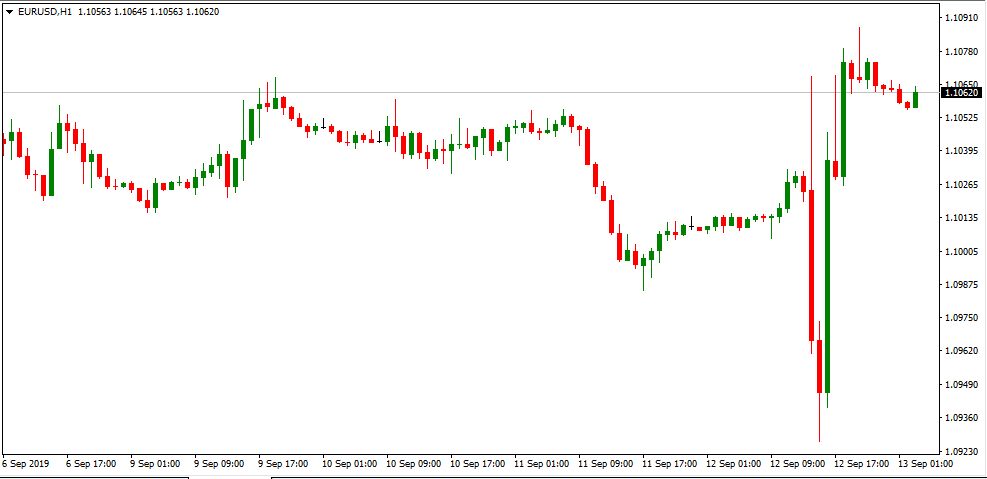
Task: Click price axis label 1.09360
Action: tap(961, 418)
